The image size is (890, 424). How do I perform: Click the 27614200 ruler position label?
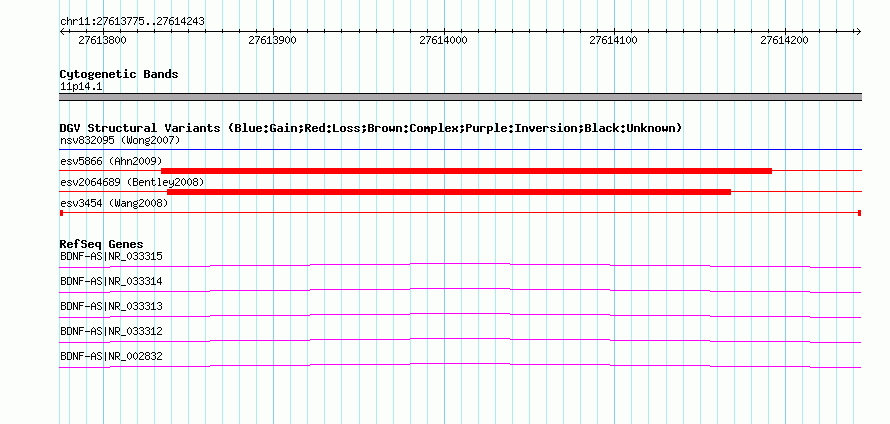pos(784,40)
